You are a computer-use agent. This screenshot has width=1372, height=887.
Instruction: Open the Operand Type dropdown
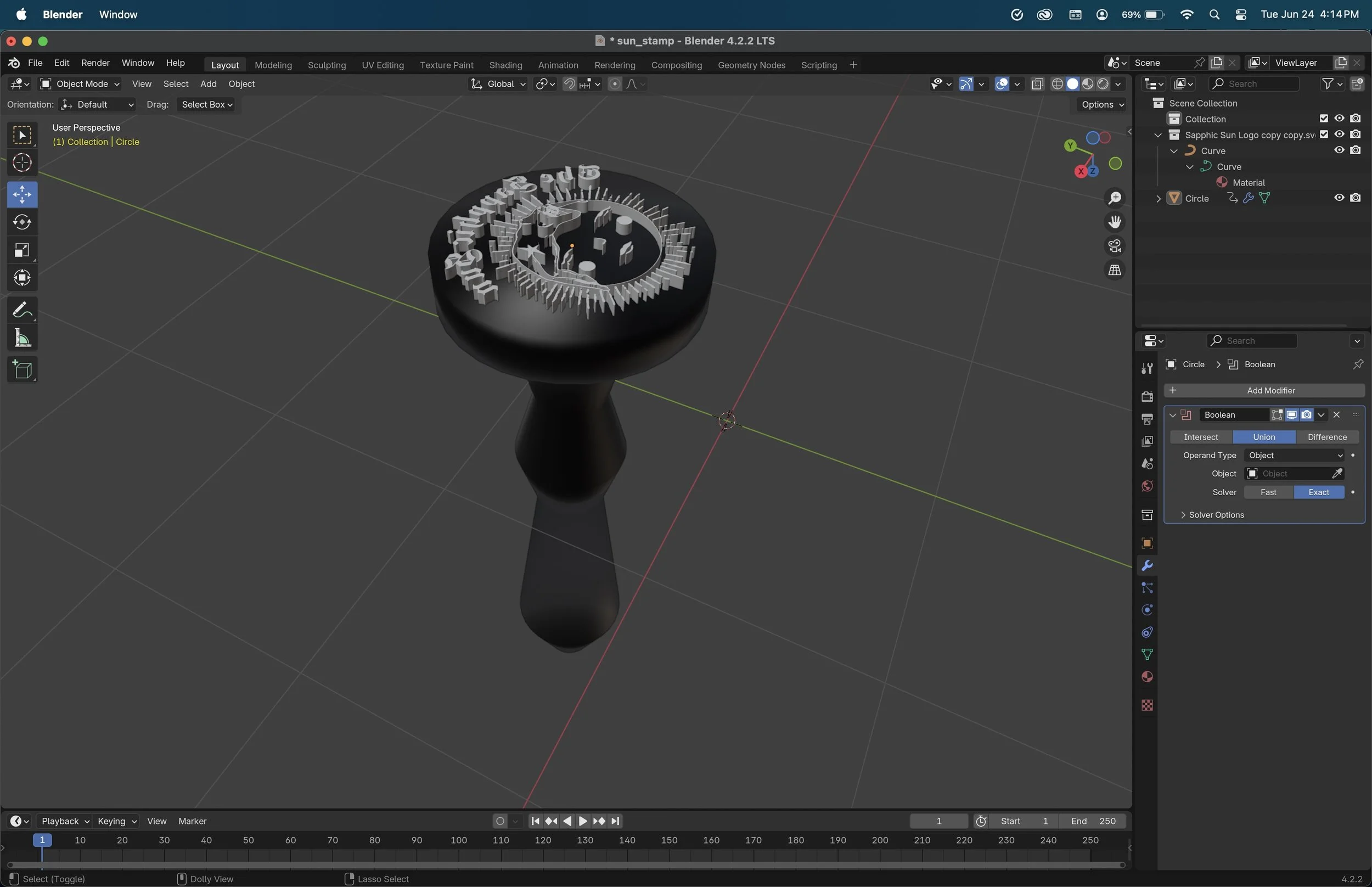point(1294,456)
